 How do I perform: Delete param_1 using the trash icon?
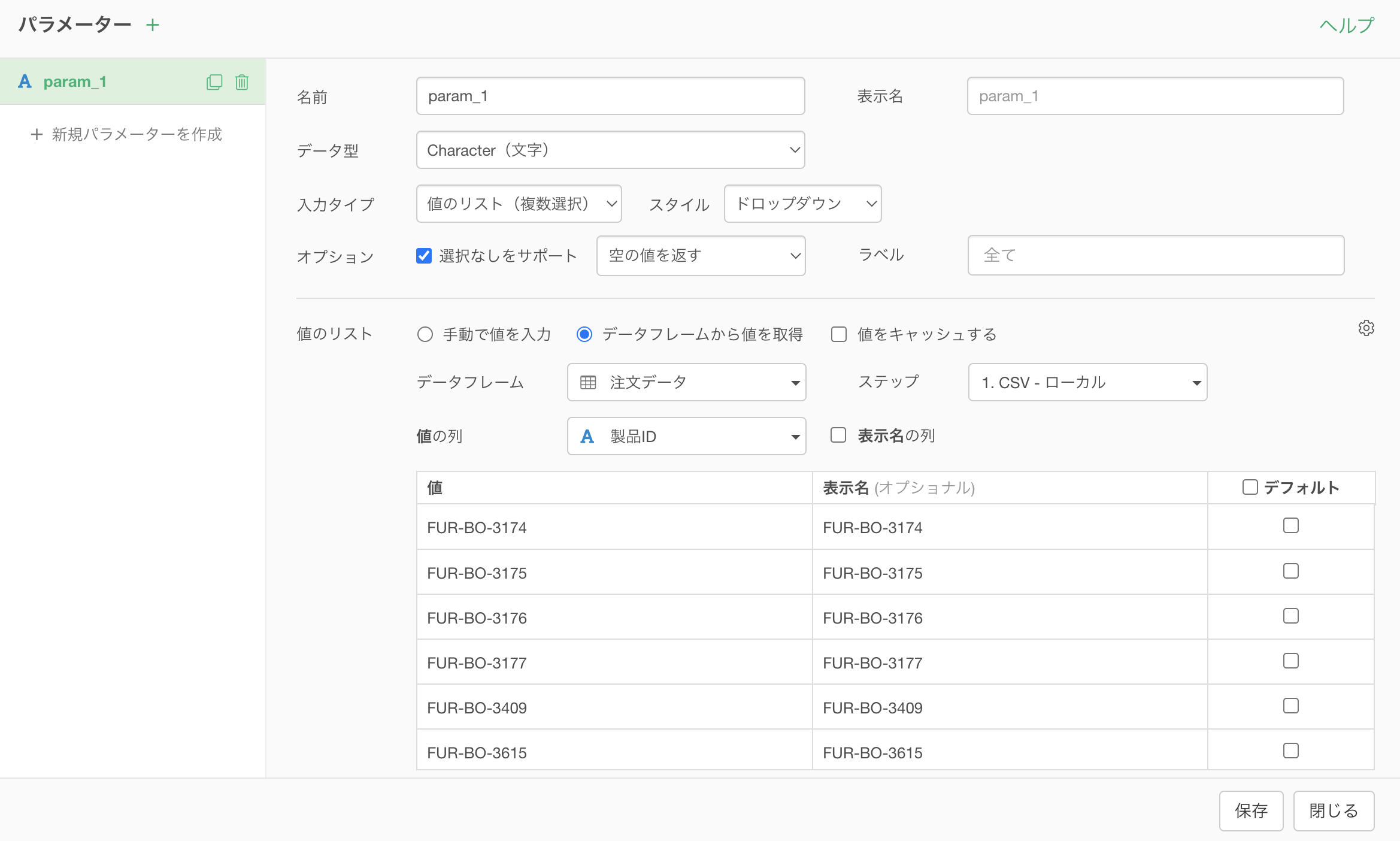tap(242, 82)
